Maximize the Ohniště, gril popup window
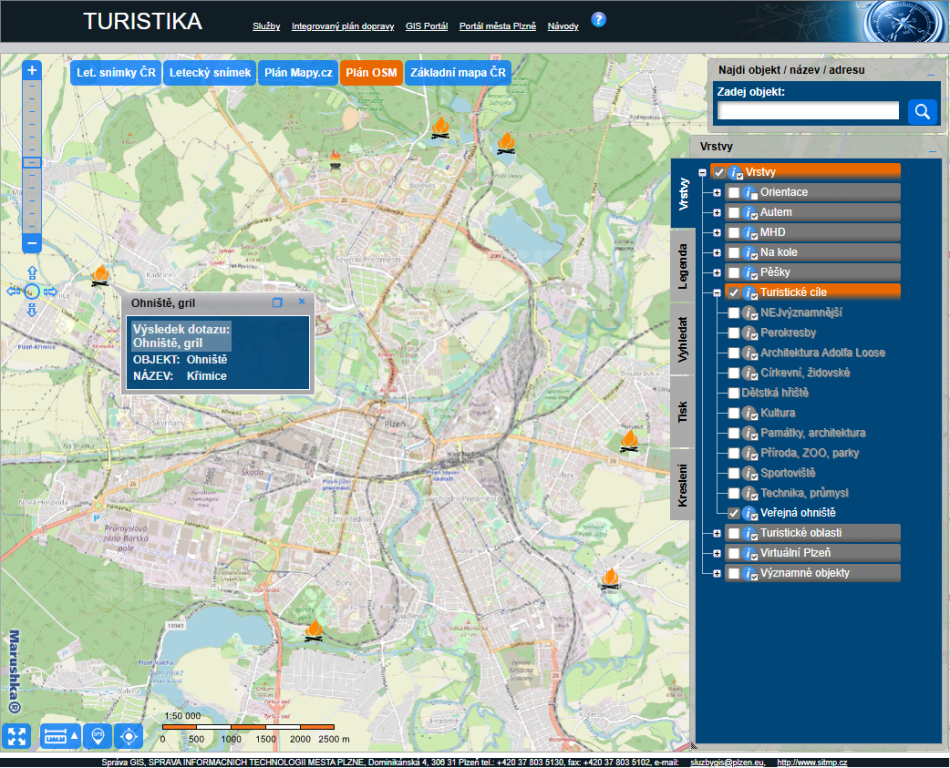Viewport: 950px width, 768px height. click(x=278, y=302)
